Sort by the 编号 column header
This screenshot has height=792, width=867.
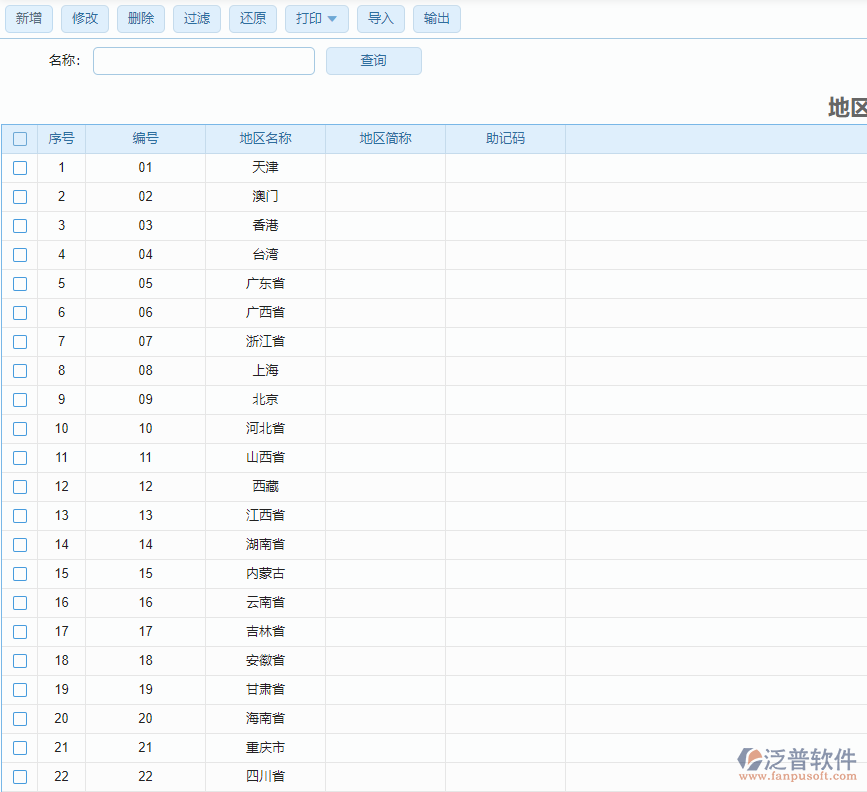point(146,139)
